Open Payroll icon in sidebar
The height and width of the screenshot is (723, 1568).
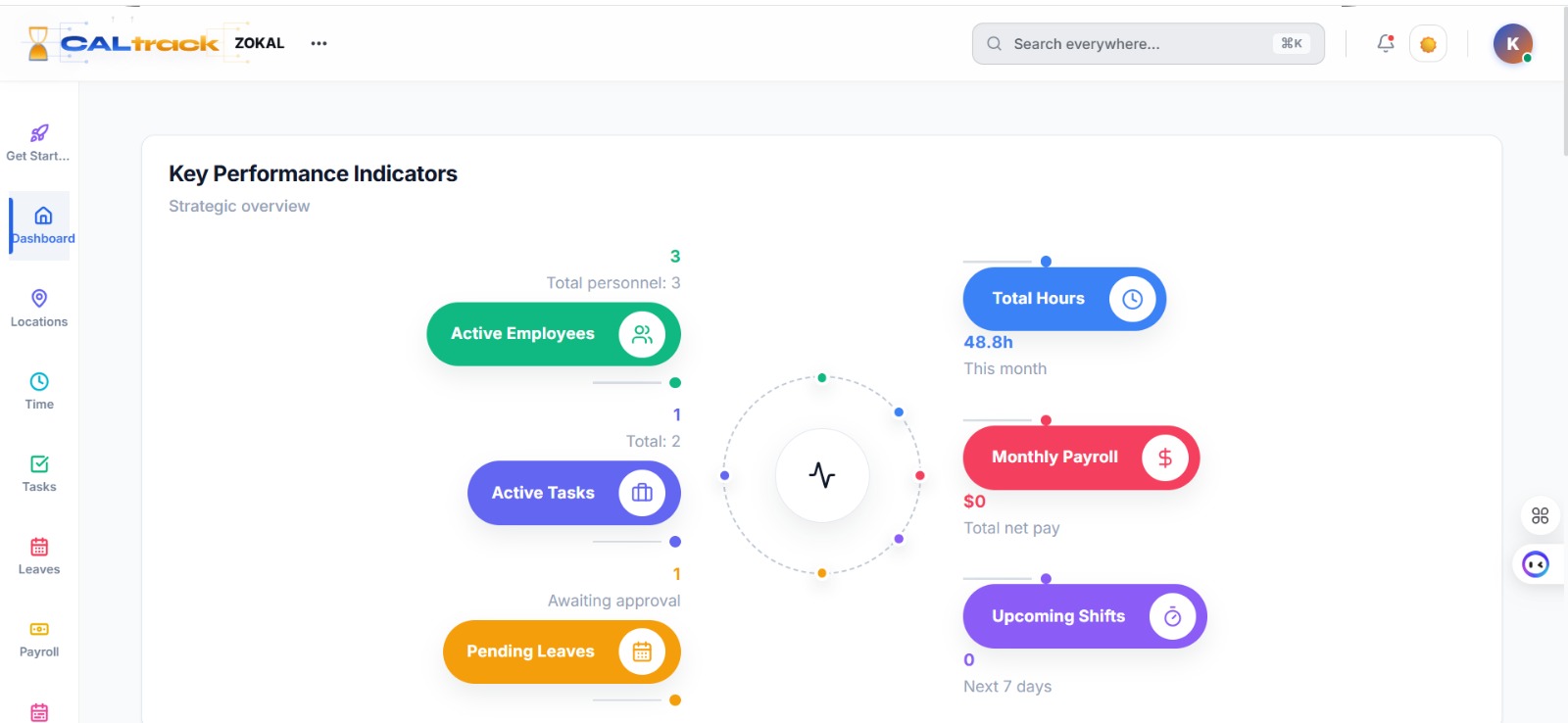click(39, 629)
